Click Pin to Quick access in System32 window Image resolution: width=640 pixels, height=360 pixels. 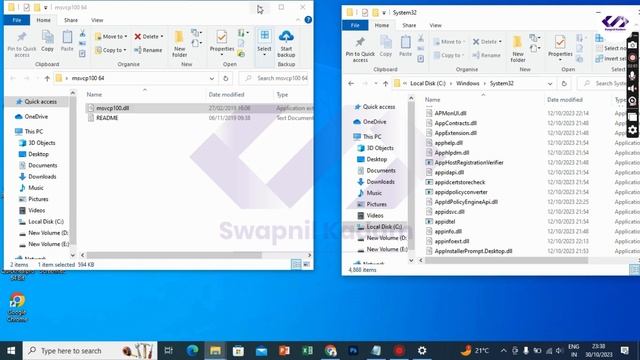[x=360, y=49]
